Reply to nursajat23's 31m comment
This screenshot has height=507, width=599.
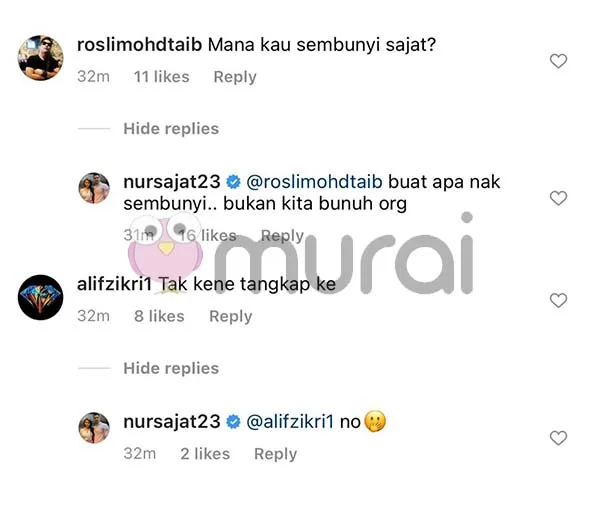click(x=282, y=235)
